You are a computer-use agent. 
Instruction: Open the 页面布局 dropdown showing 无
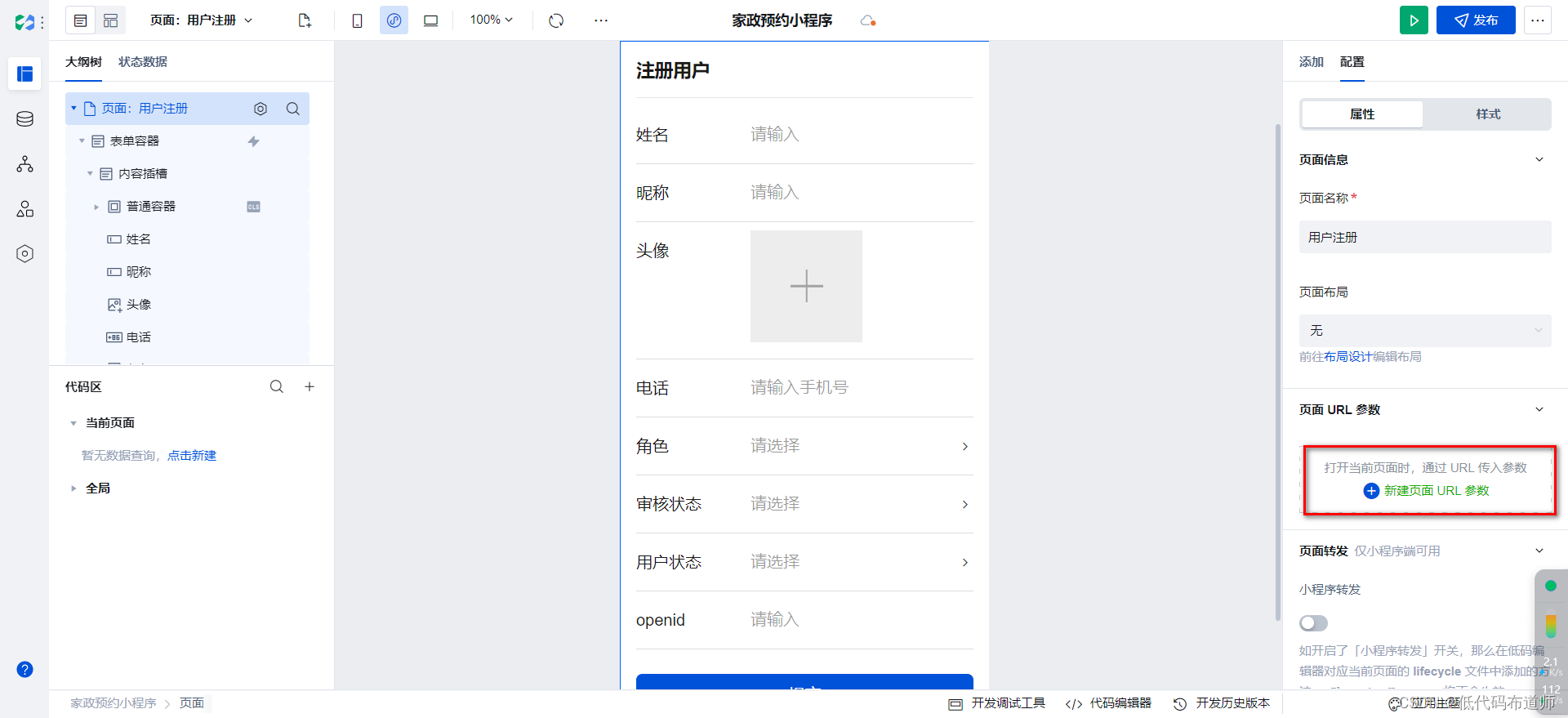pyautogui.click(x=1425, y=331)
